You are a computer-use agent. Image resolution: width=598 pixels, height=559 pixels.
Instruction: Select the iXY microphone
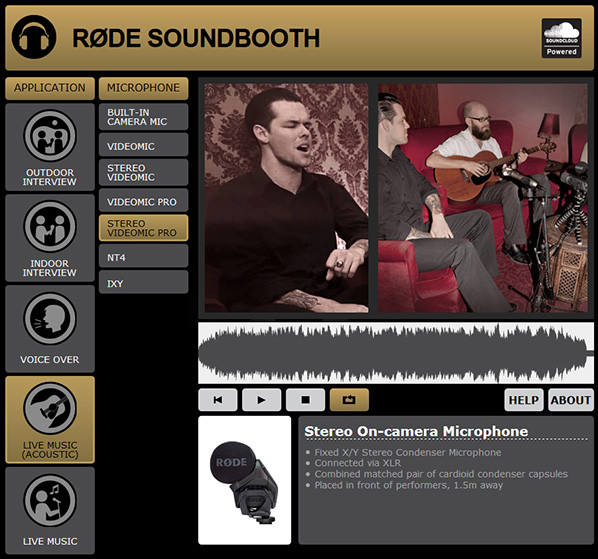[x=143, y=282]
